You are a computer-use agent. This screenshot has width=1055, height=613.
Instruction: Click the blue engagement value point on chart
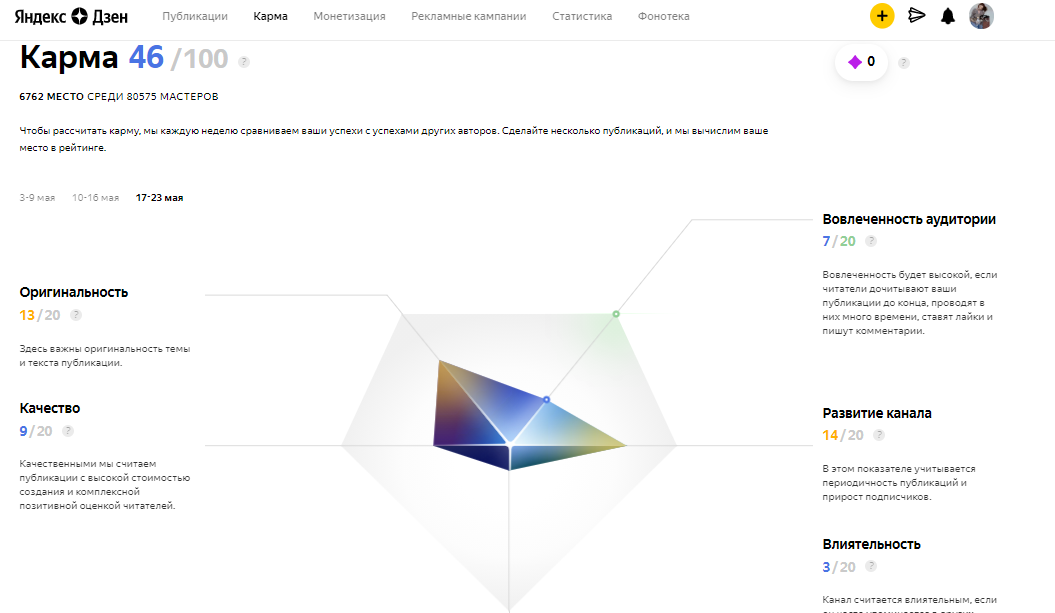(546, 400)
